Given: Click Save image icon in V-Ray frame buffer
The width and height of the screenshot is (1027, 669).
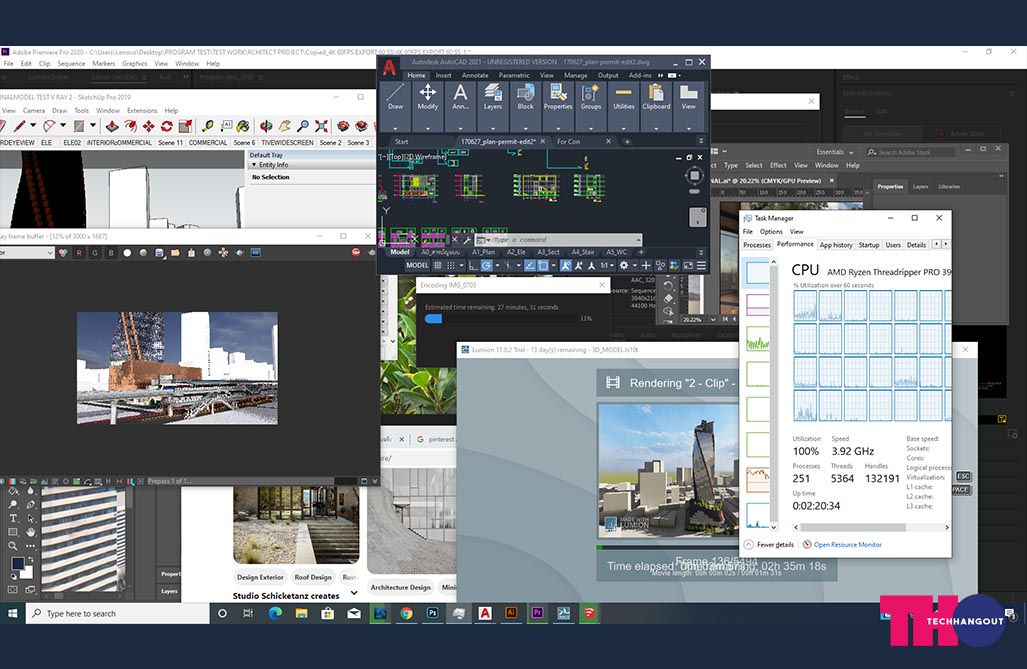Looking at the screenshot, I should coord(159,252).
